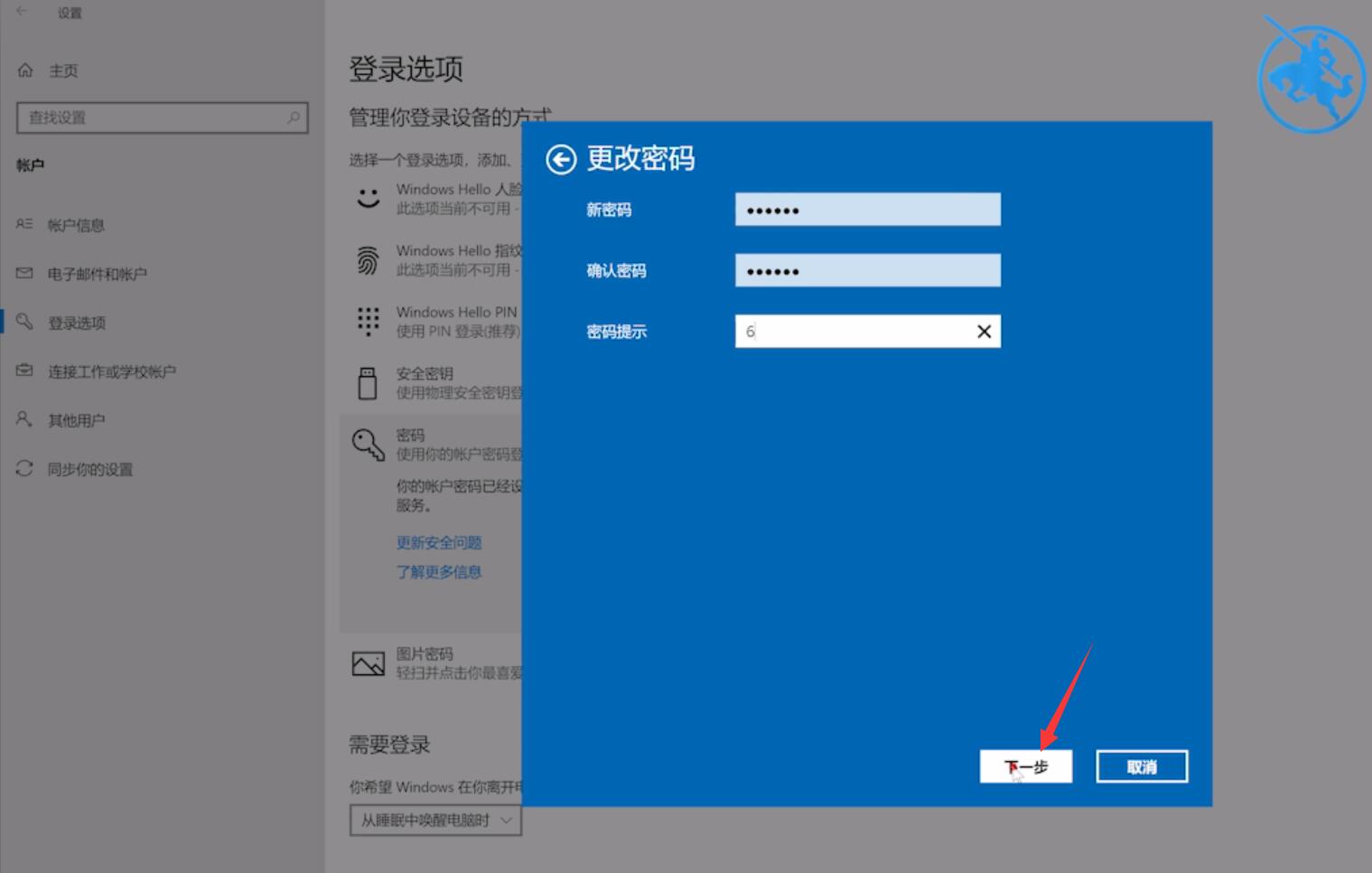The height and width of the screenshot is (873, 1372).
Task: Select 电子邮件和帐户 in the sidebar
Action: tap(98, 274)
